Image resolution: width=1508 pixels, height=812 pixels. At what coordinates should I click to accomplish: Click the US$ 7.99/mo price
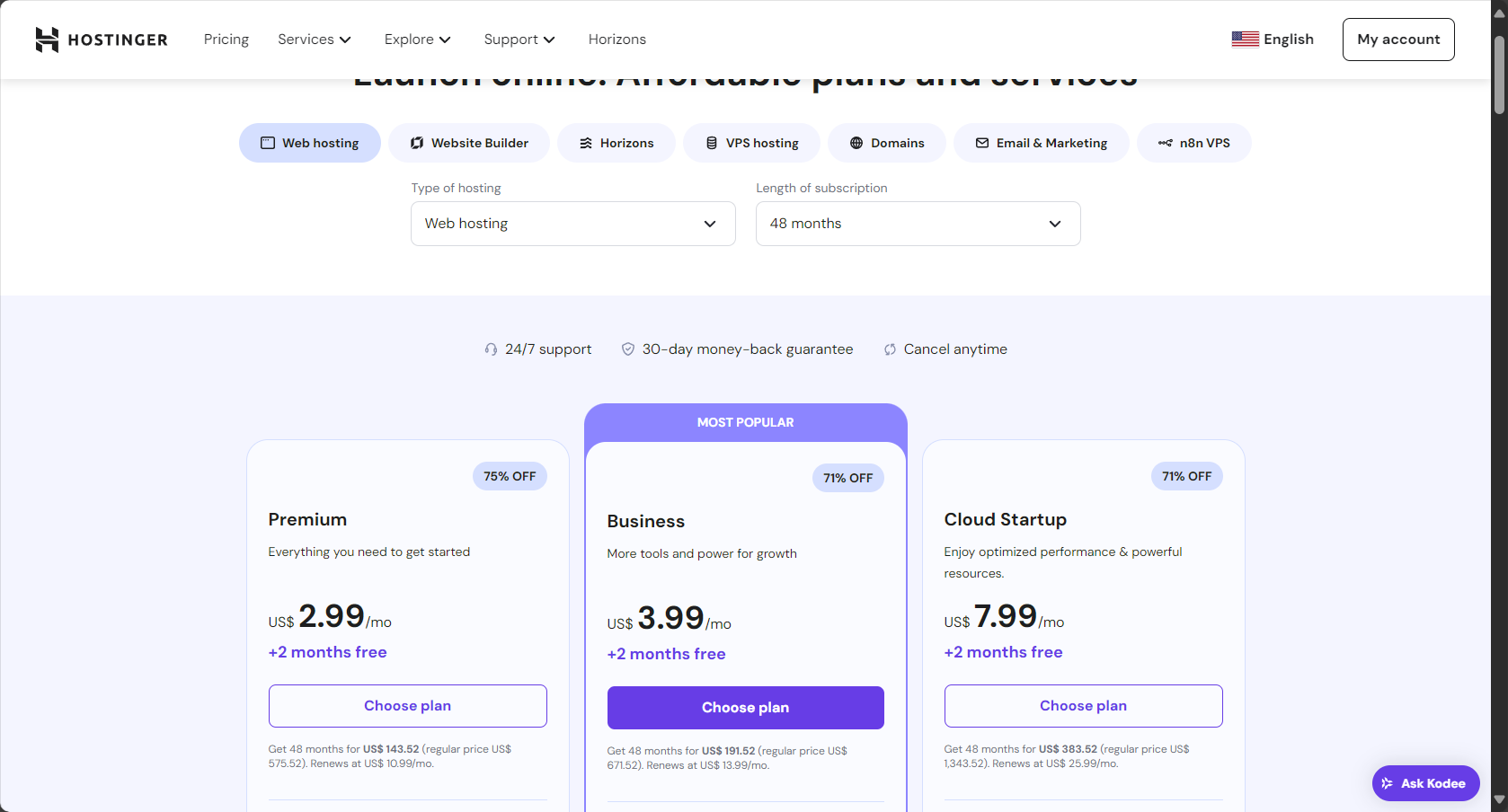pyautogui.click(x=1004, y=617)
